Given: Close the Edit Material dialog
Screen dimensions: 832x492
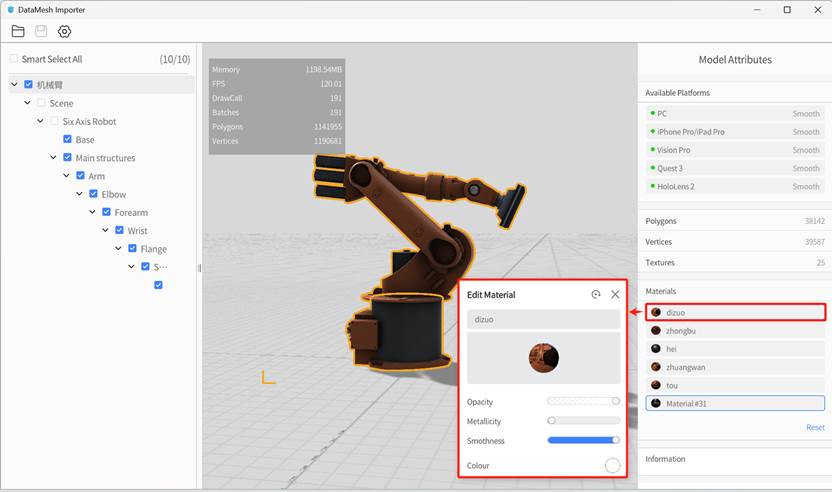Looking at the screenshot, I should coord(615,295).
